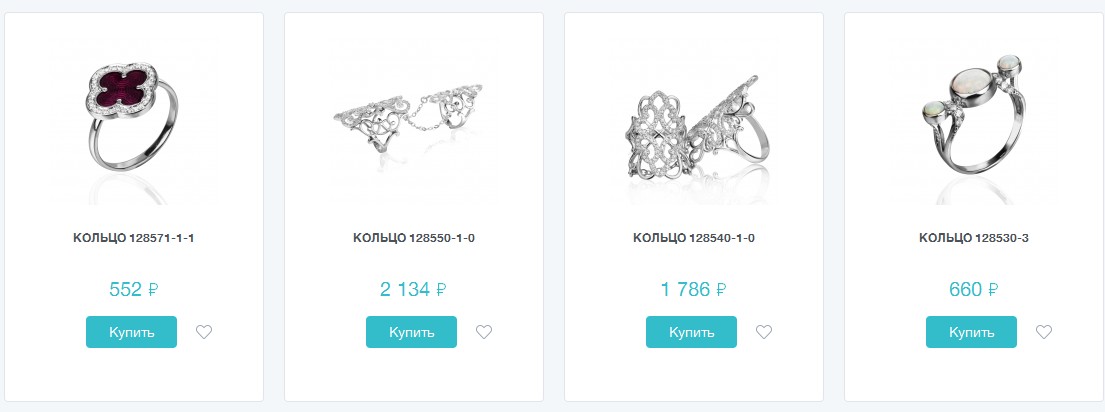Click the heart icon for ring 128550-1-0

click(x=484, y=332)
